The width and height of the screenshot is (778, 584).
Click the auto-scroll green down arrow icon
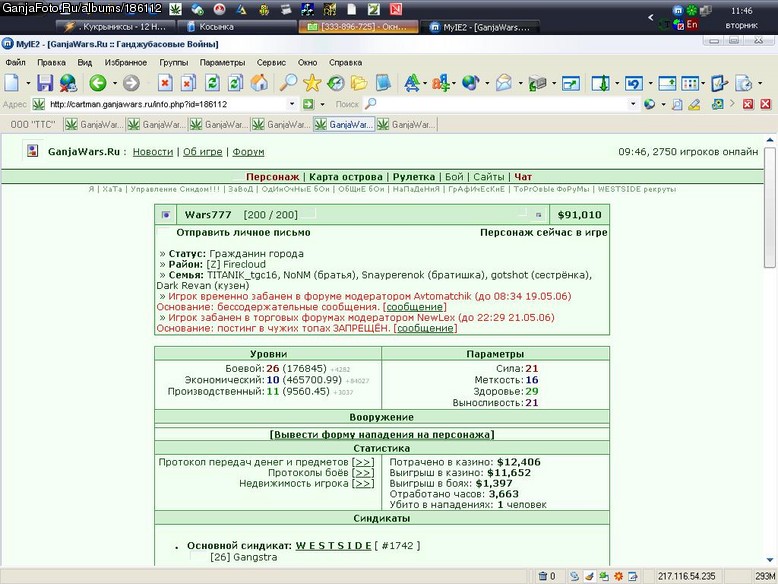(x=600, y=83)
